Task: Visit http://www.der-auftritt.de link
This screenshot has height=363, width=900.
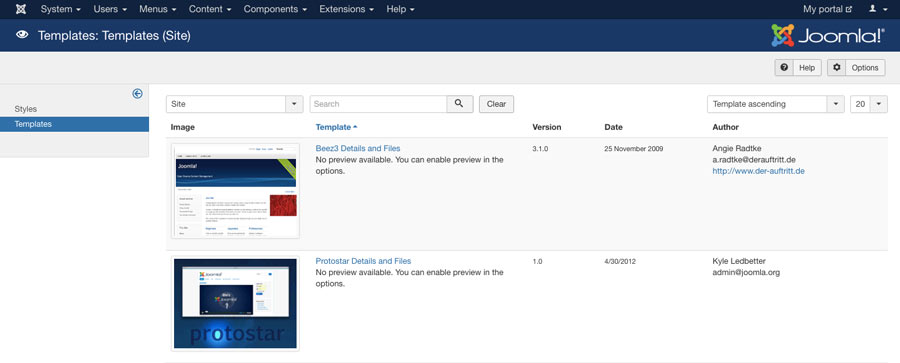Action: pyautogui.click(x=758, y=171)
